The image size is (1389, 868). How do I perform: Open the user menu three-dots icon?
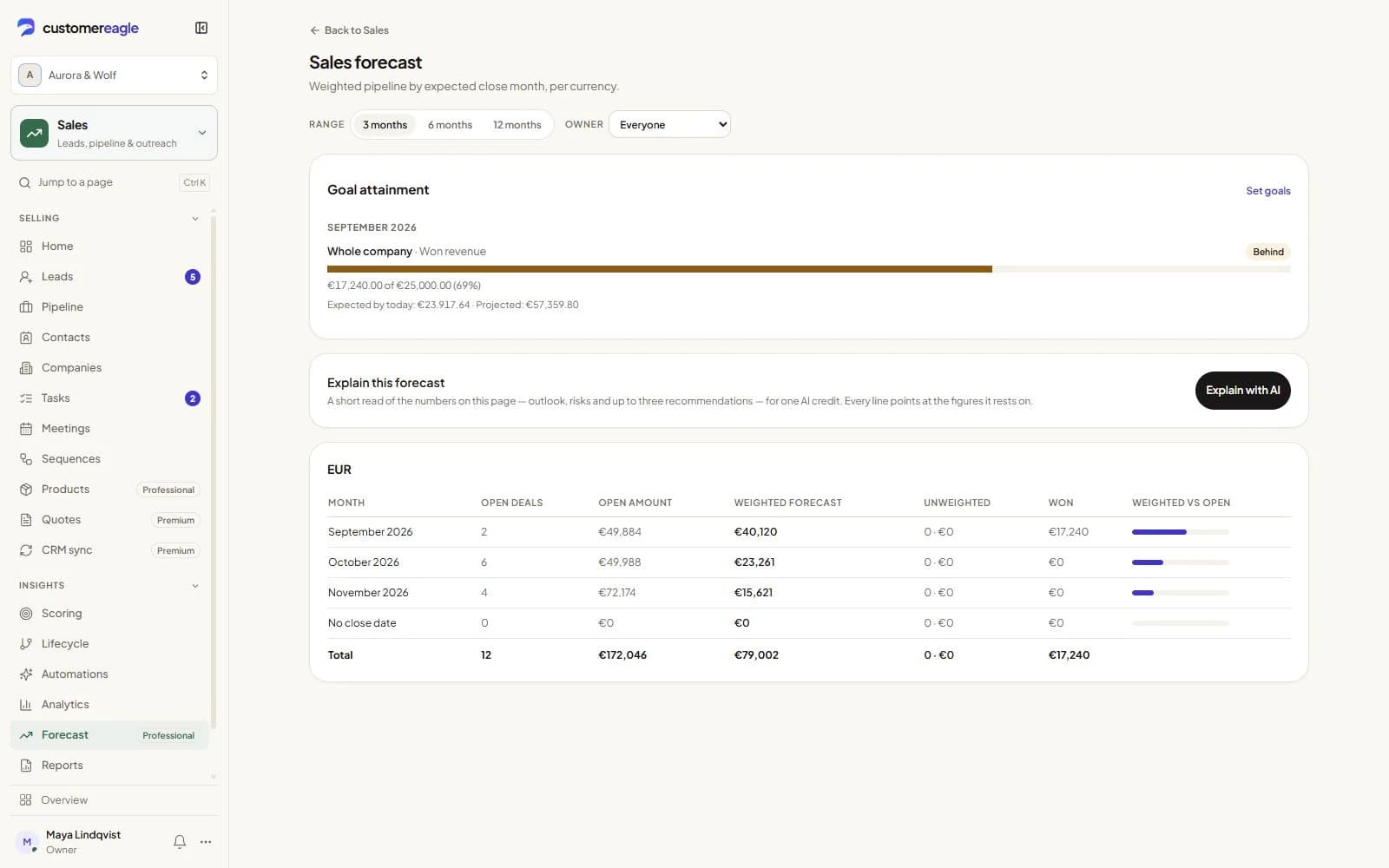pyautogui.click(x=206, y=842)
